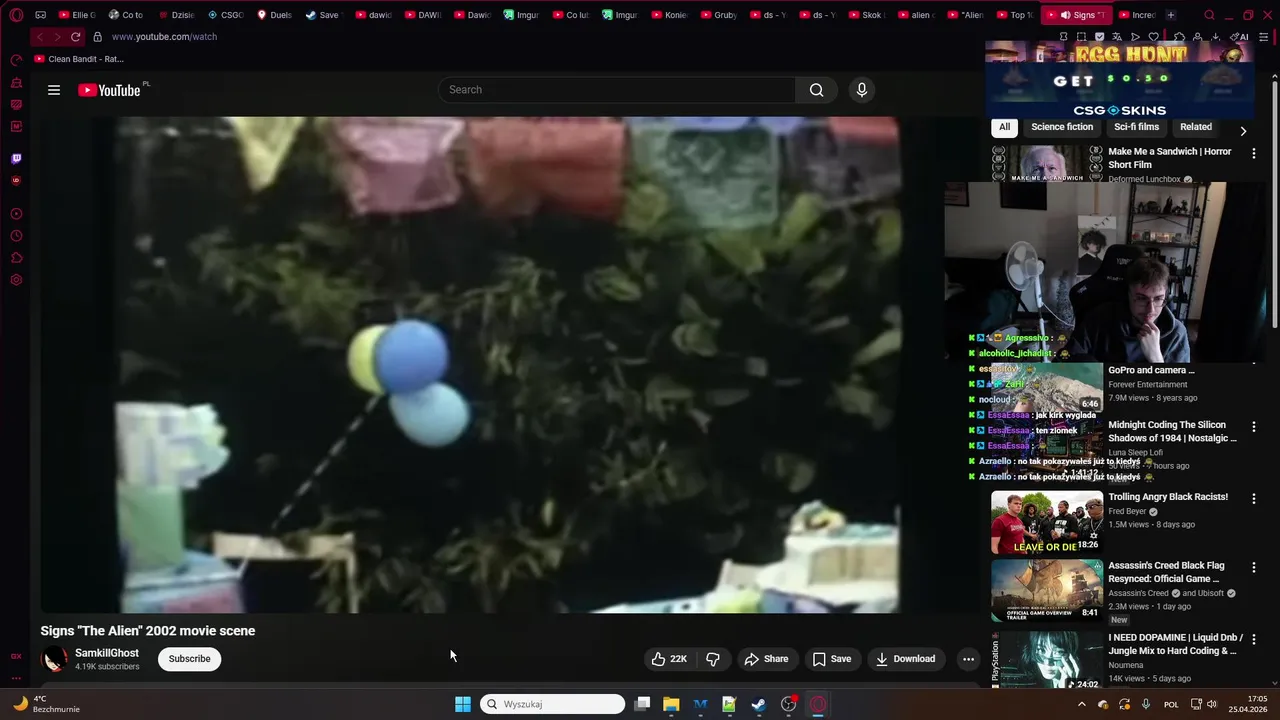Click the browser forward arrow
1280x720 pixels.
pyautogui.click(x=57, y=36)
